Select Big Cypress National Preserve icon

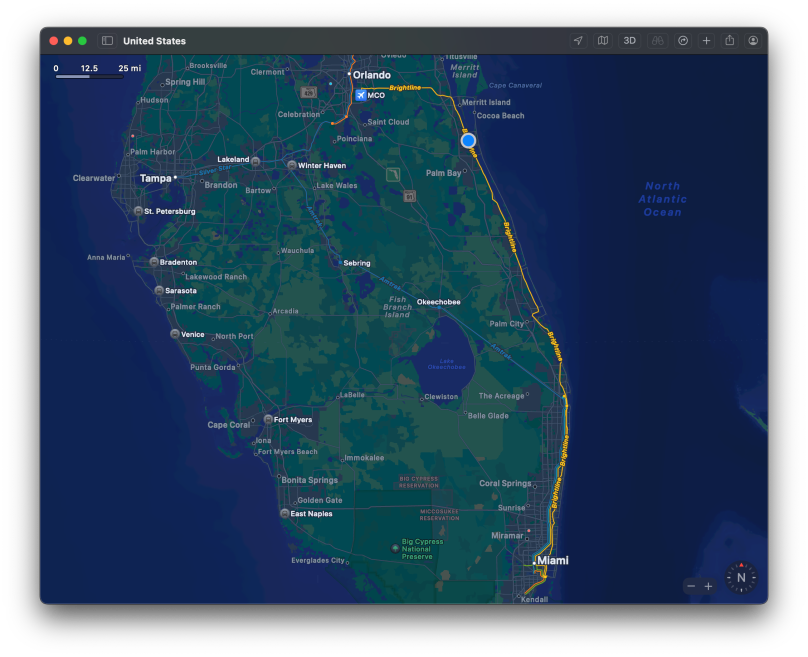click(395, 549)
